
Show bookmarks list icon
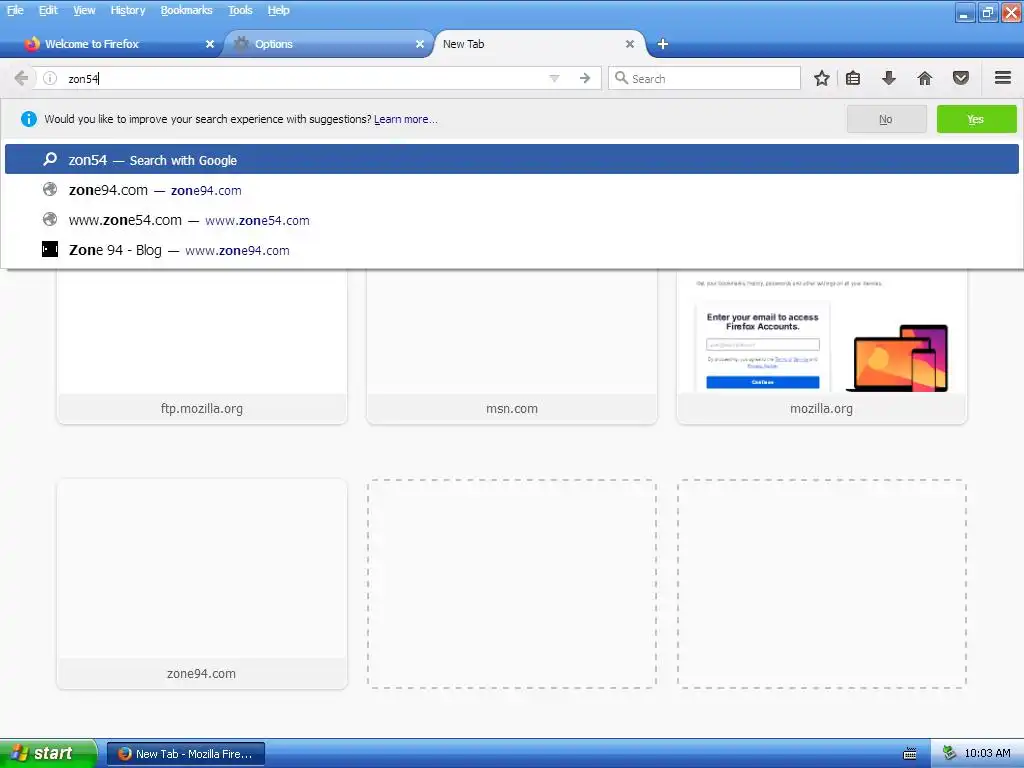coord(853,78)
